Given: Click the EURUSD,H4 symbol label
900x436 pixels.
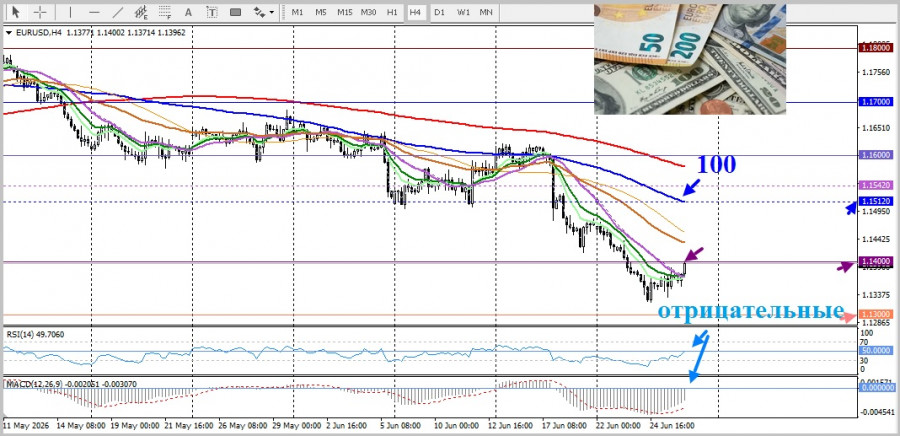Looking at the screenshot, I should (x=38, y=33).
